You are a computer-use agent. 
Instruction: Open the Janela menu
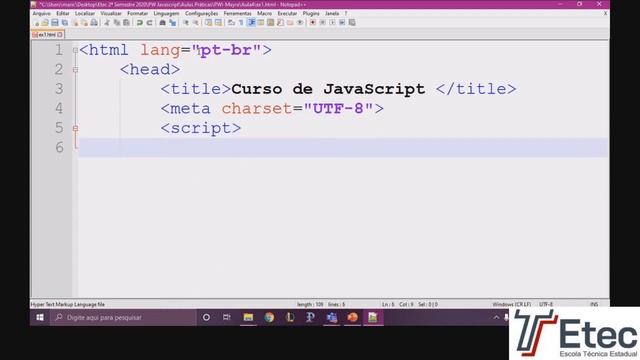click(332, 13)
